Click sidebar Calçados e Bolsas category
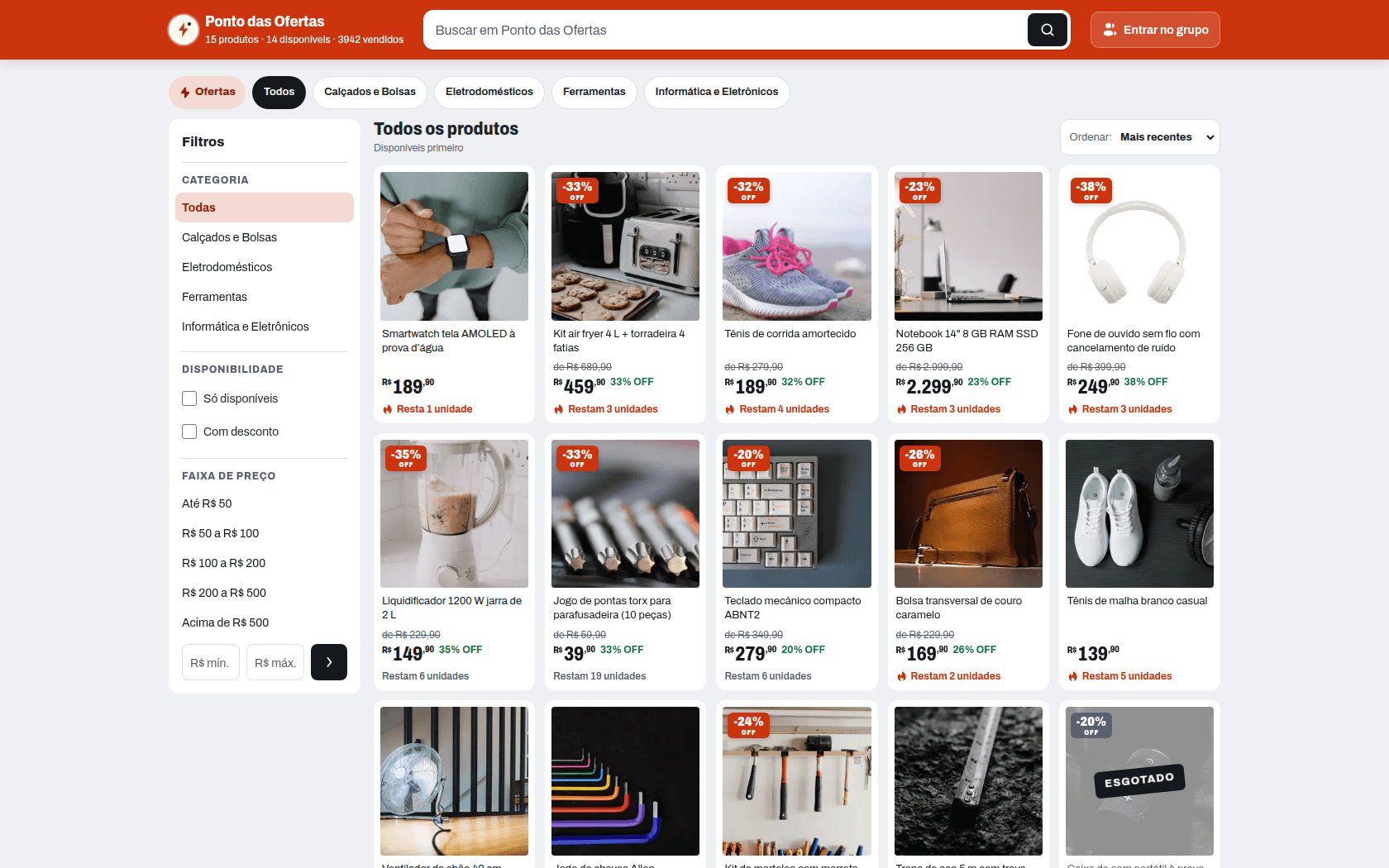Image resolution: width=1389 pixels, height=868 pixels. (265, 237)
